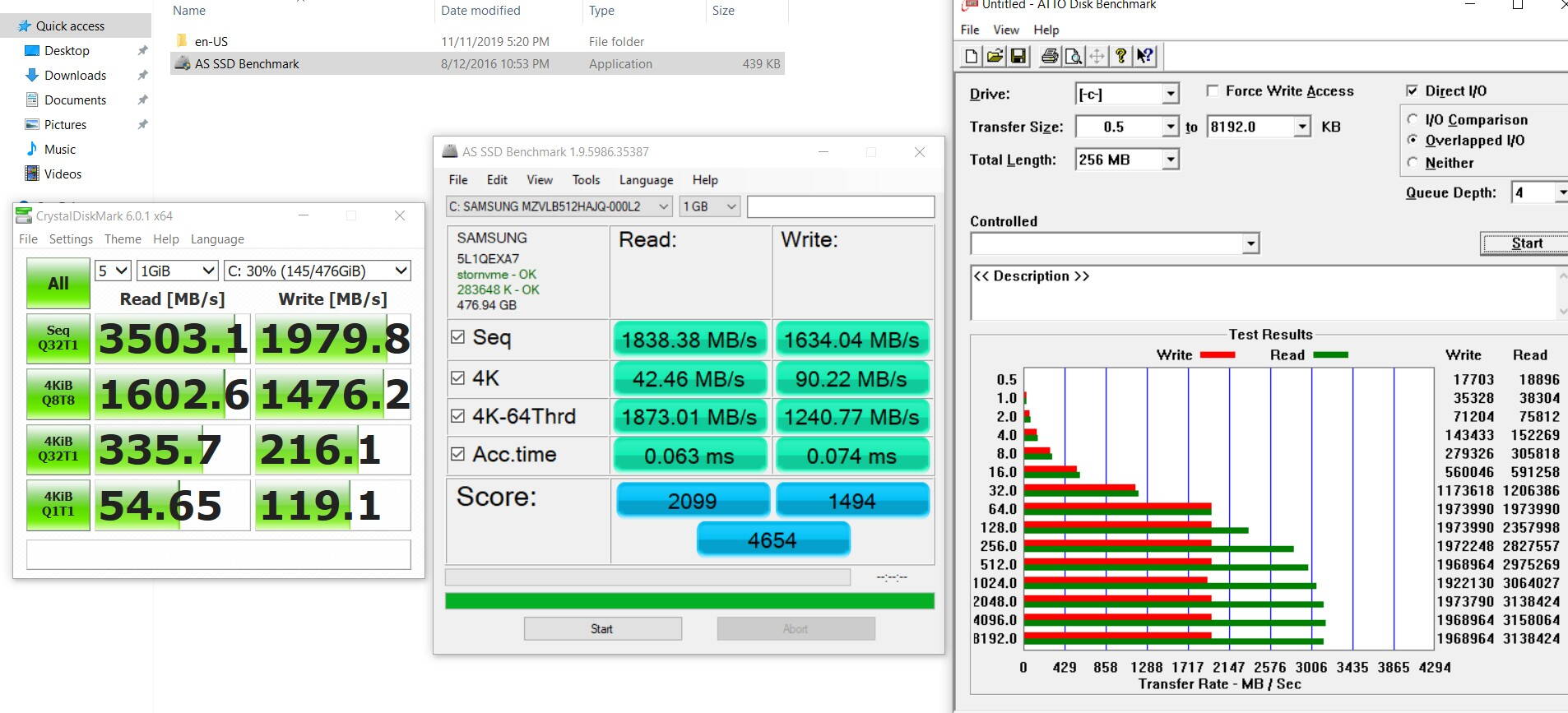Uncheck the 4K test checkbox in AS SSD

[458, 378]
